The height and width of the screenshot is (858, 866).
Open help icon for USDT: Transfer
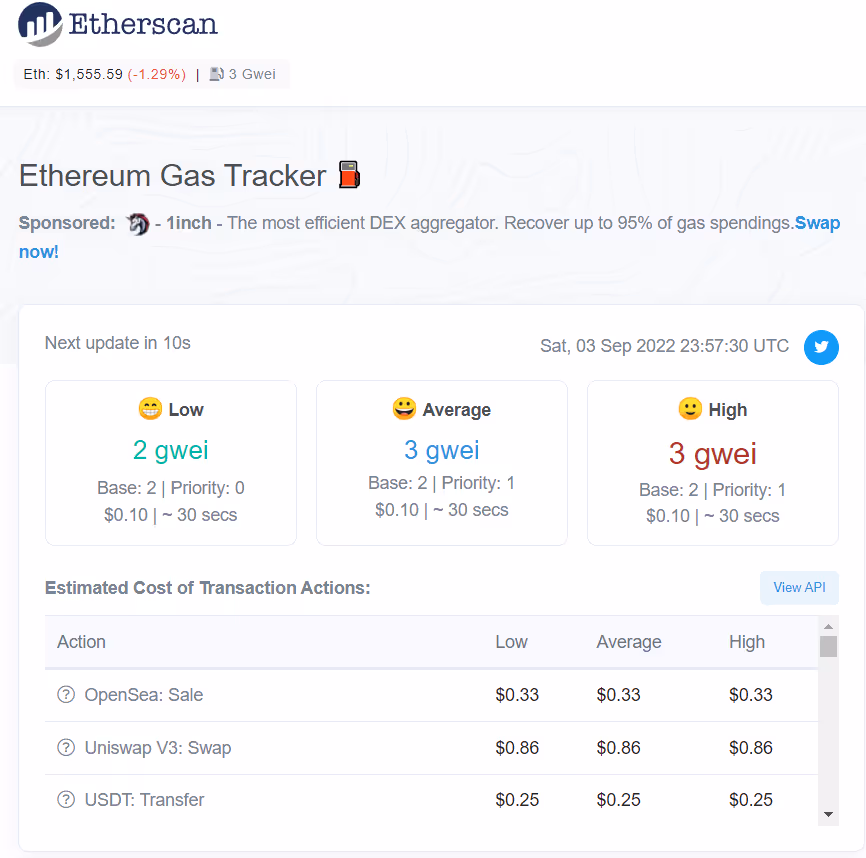[x=66, y=799]
